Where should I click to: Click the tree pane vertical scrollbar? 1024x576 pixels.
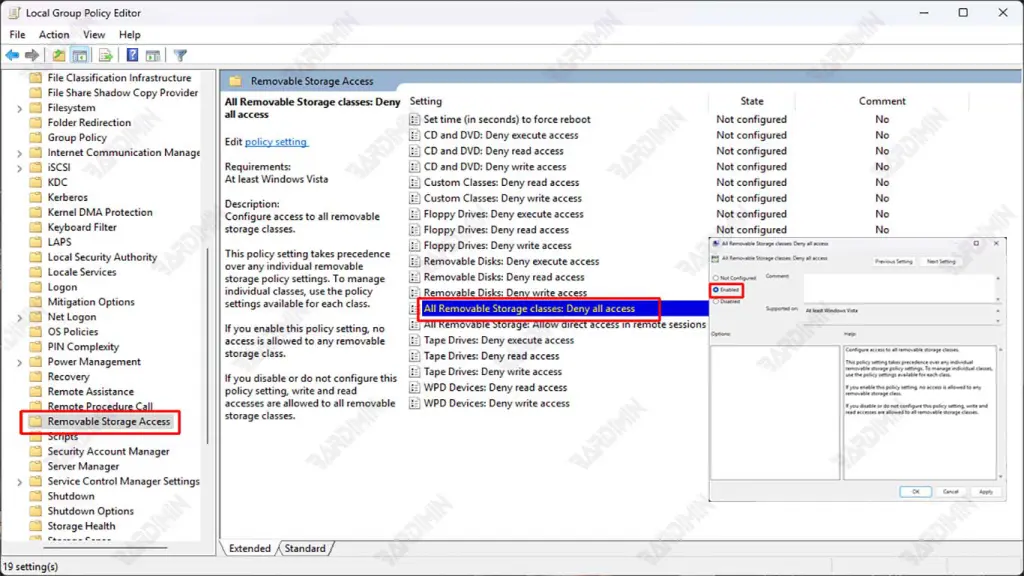tap(208, 346)
